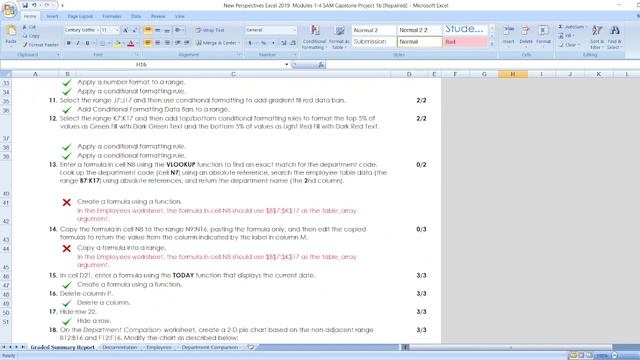Click the Paste icon
640x360 pixels.
[11, 31]
